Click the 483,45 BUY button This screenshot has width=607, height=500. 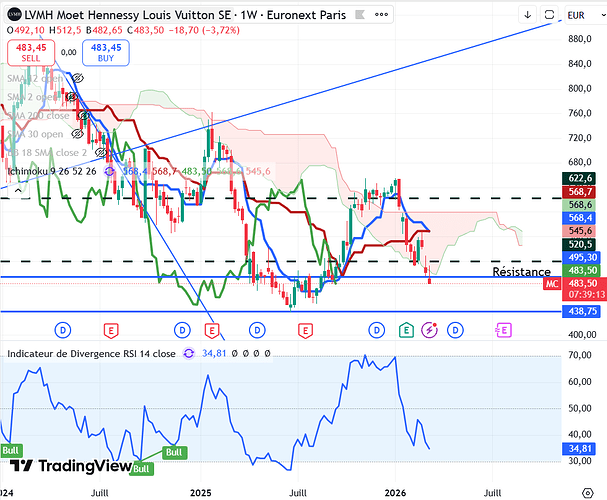106,53
